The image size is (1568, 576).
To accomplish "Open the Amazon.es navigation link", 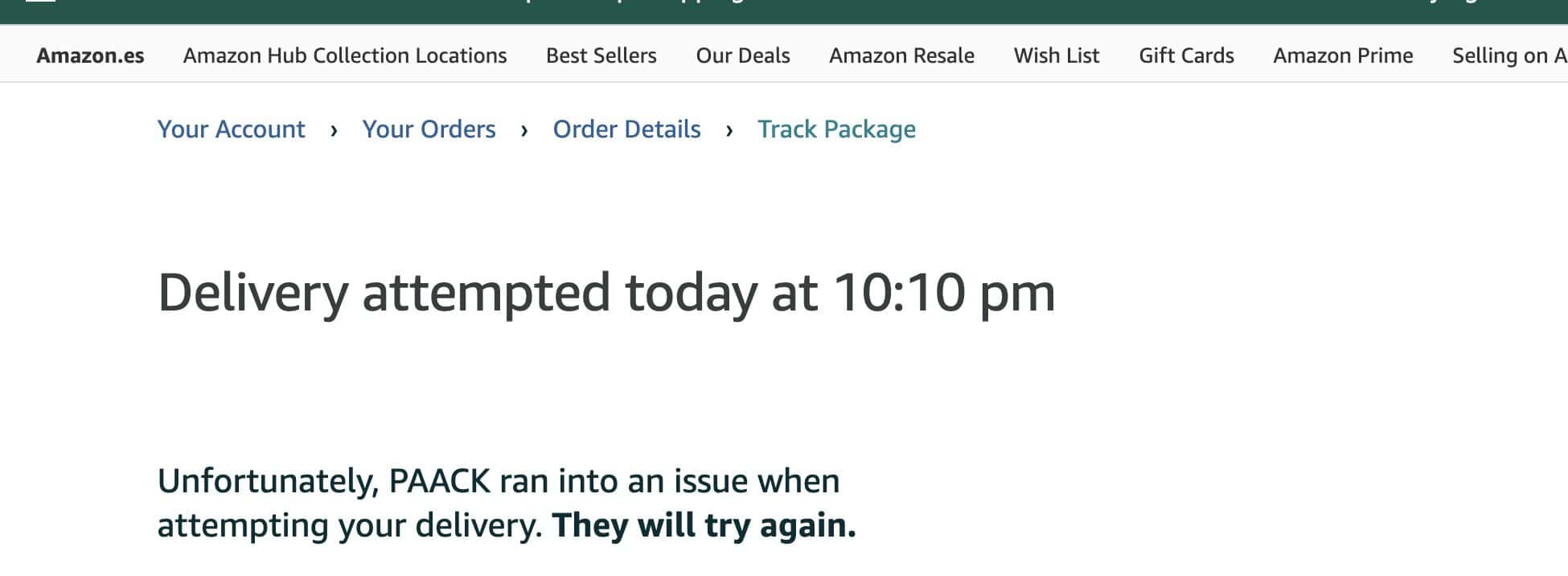I will [90, 56].
